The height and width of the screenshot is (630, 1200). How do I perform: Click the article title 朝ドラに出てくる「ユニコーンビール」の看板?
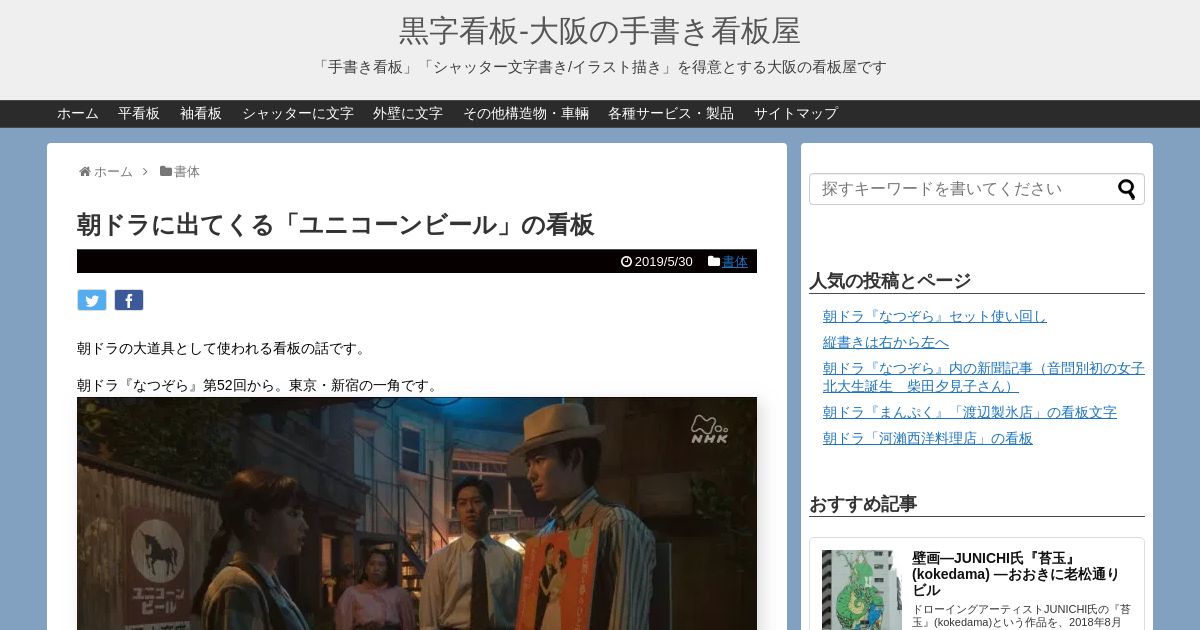[336, 225]
